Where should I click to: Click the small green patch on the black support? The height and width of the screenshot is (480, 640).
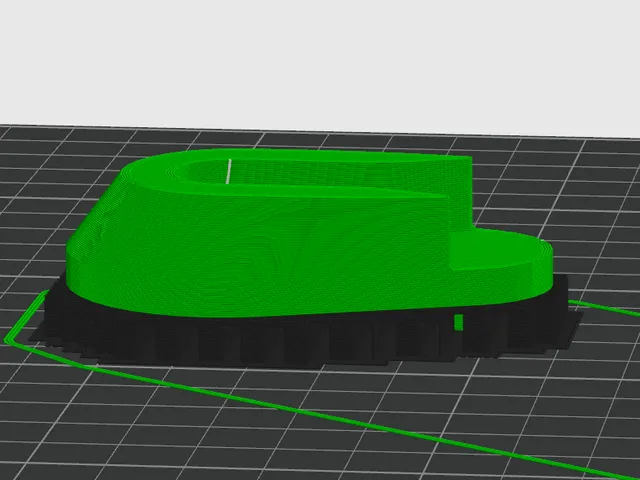(x=458, y=322)
